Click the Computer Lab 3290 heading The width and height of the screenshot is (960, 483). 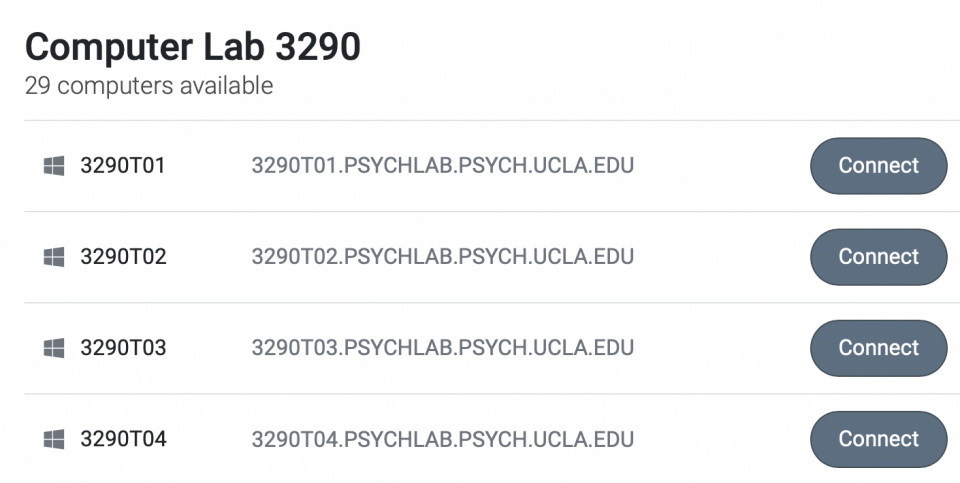pyautogui.click(x=193, y=47)
